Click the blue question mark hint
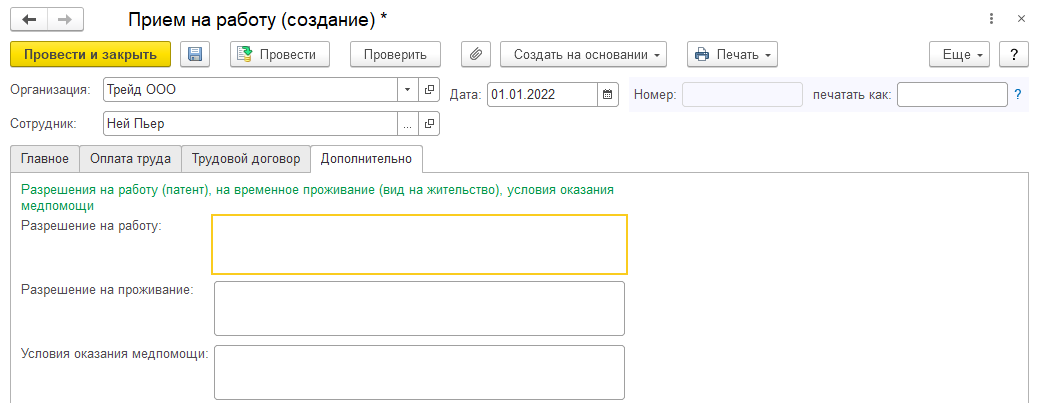Viewport: 1044px width, 403px height. tap(1018, 95)
